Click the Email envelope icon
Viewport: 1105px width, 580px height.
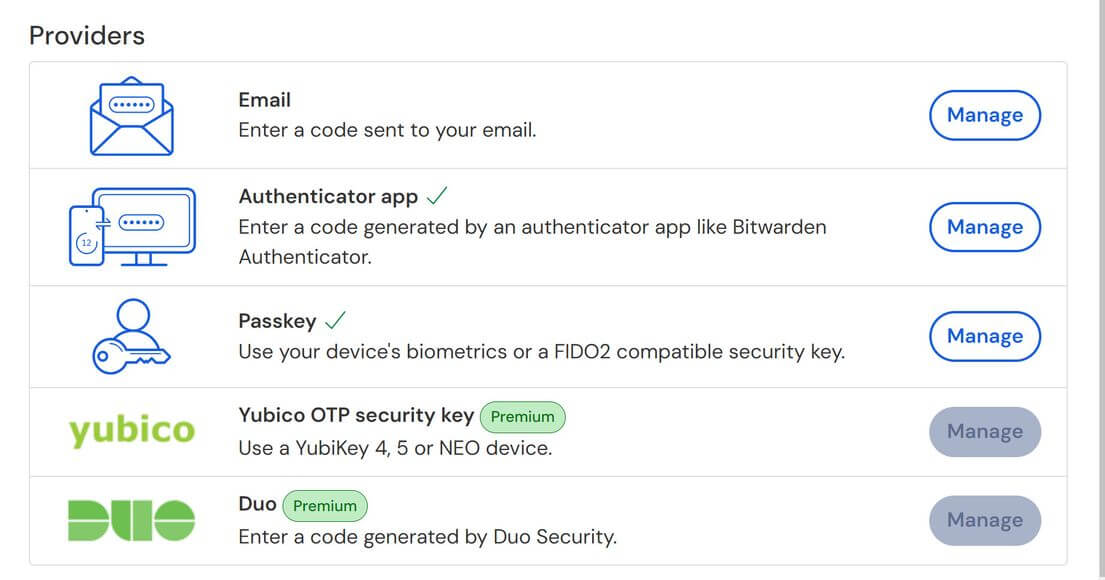pyautogui.click(x=132, y=116)
